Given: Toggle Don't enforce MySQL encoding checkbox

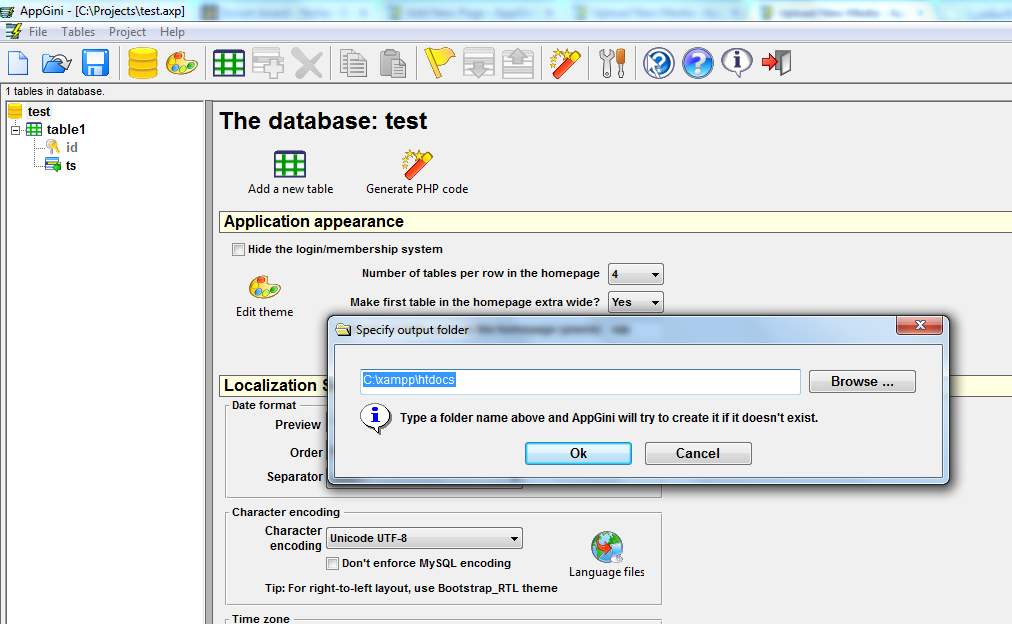Looking at the screenshot, I should [332, 563].
